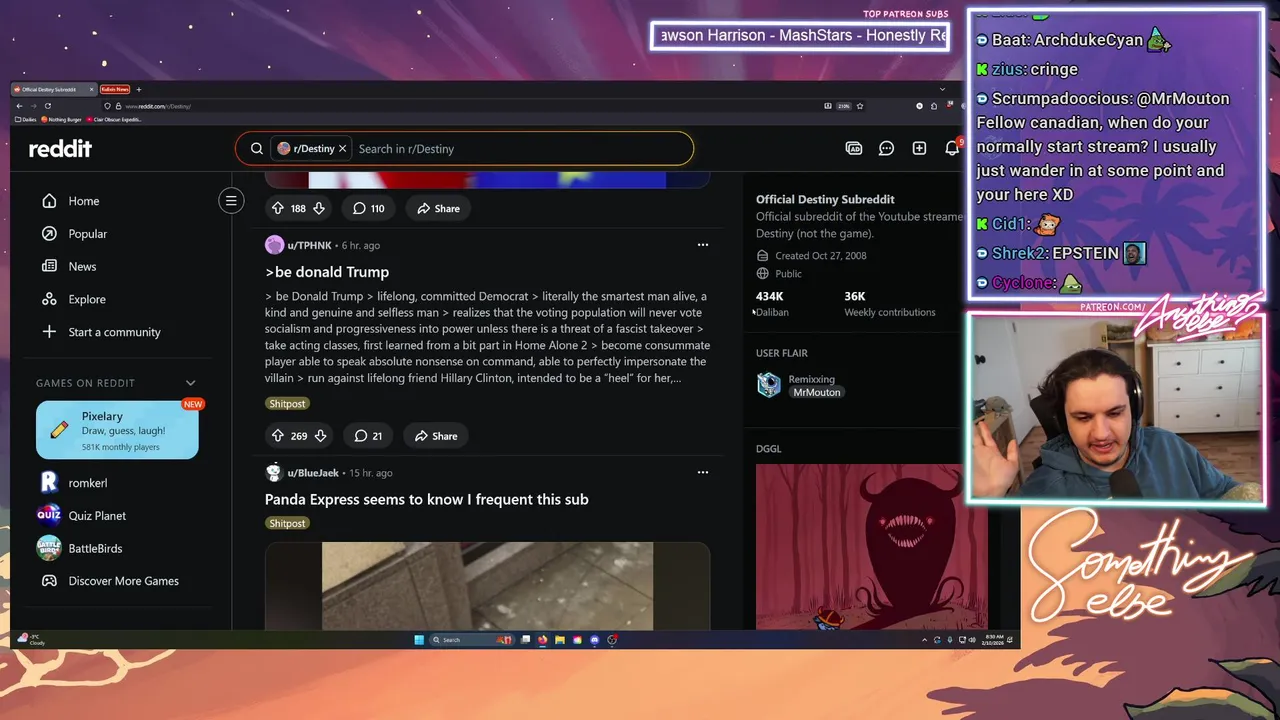Open u/TPHNK user profile
Screen dimensions: 1280x720
point(309,245)
